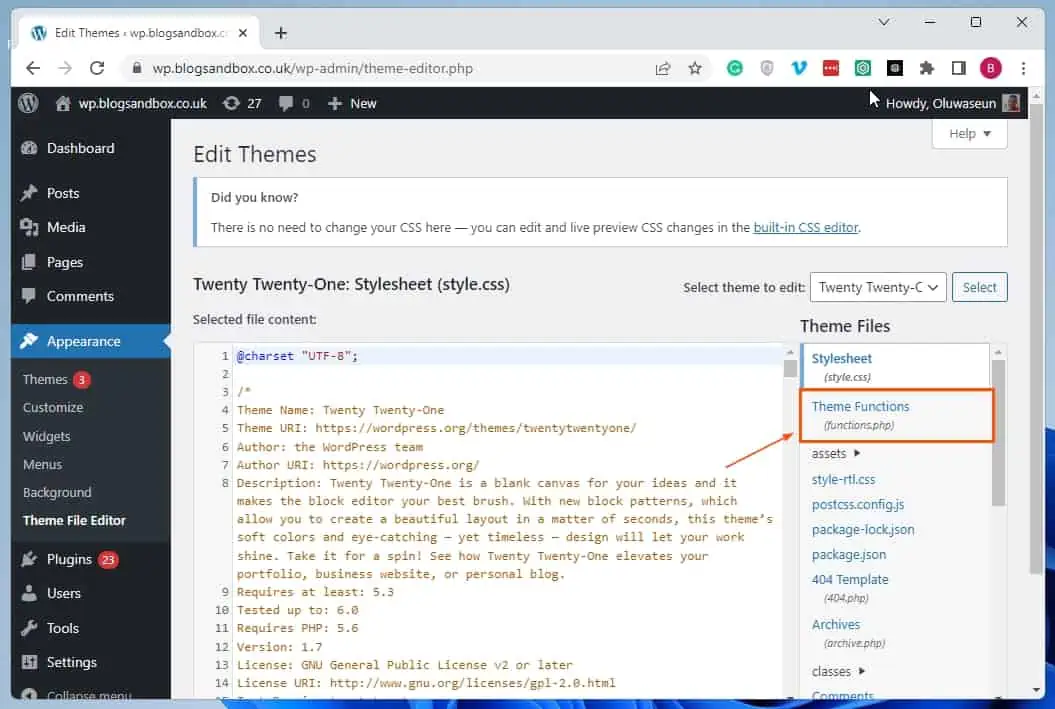Image resolution: width=1055 pixels, height=709 pixels.
Task: Follow the built-in CSS editor link
Action: click(805, 227)
